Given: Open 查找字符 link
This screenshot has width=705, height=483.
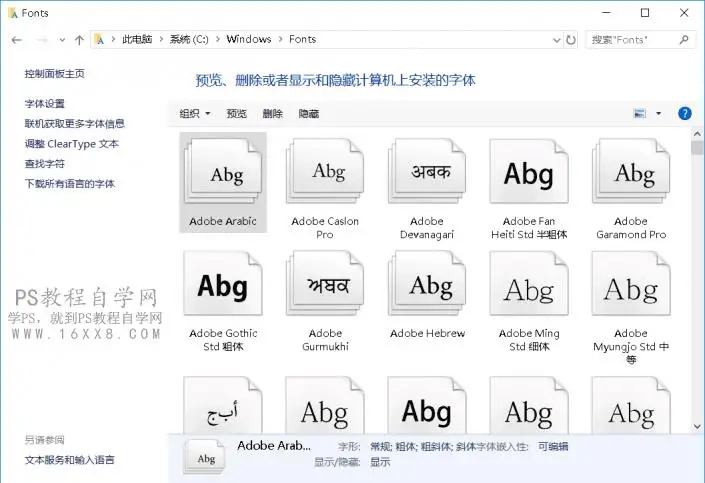Looking at the screenshot, I should (x=45, y=164).
